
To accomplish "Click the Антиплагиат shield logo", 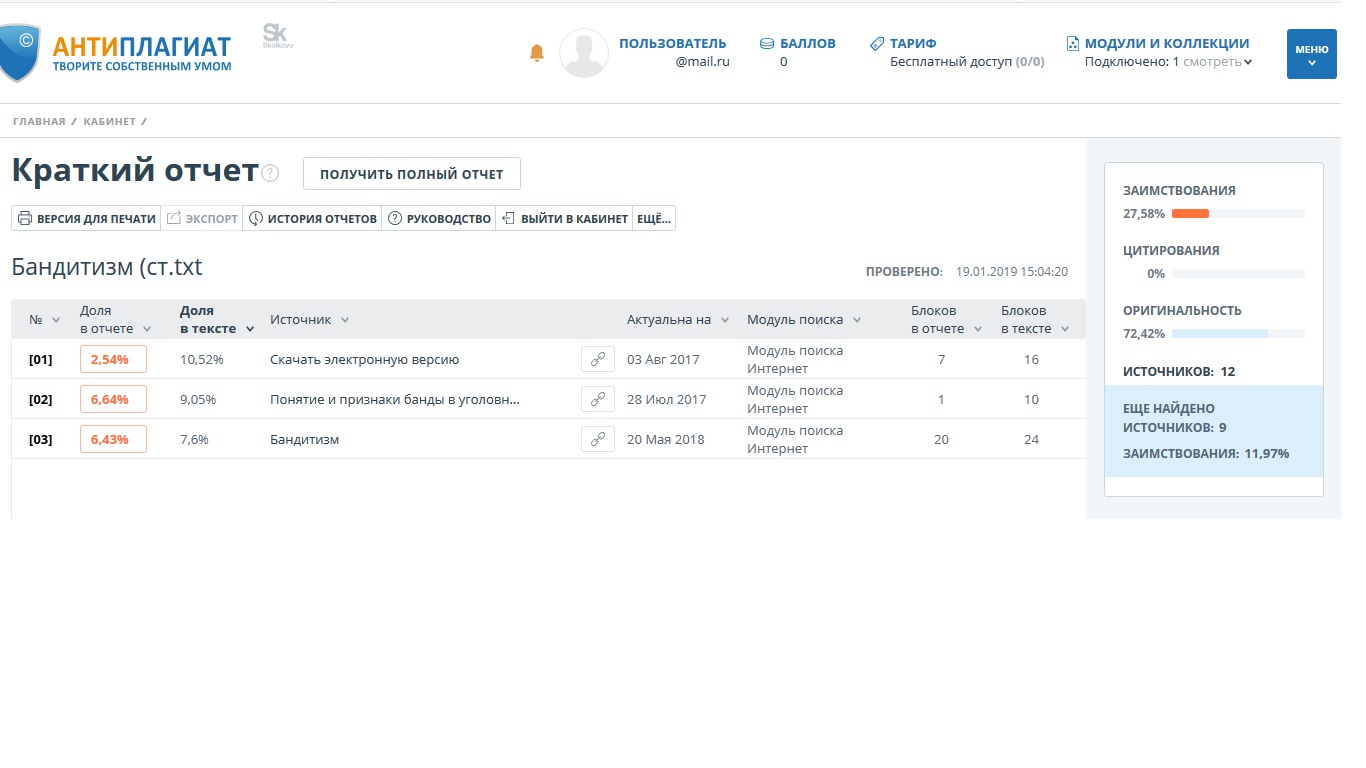I will pyautogui.click(x=20, y=52).
